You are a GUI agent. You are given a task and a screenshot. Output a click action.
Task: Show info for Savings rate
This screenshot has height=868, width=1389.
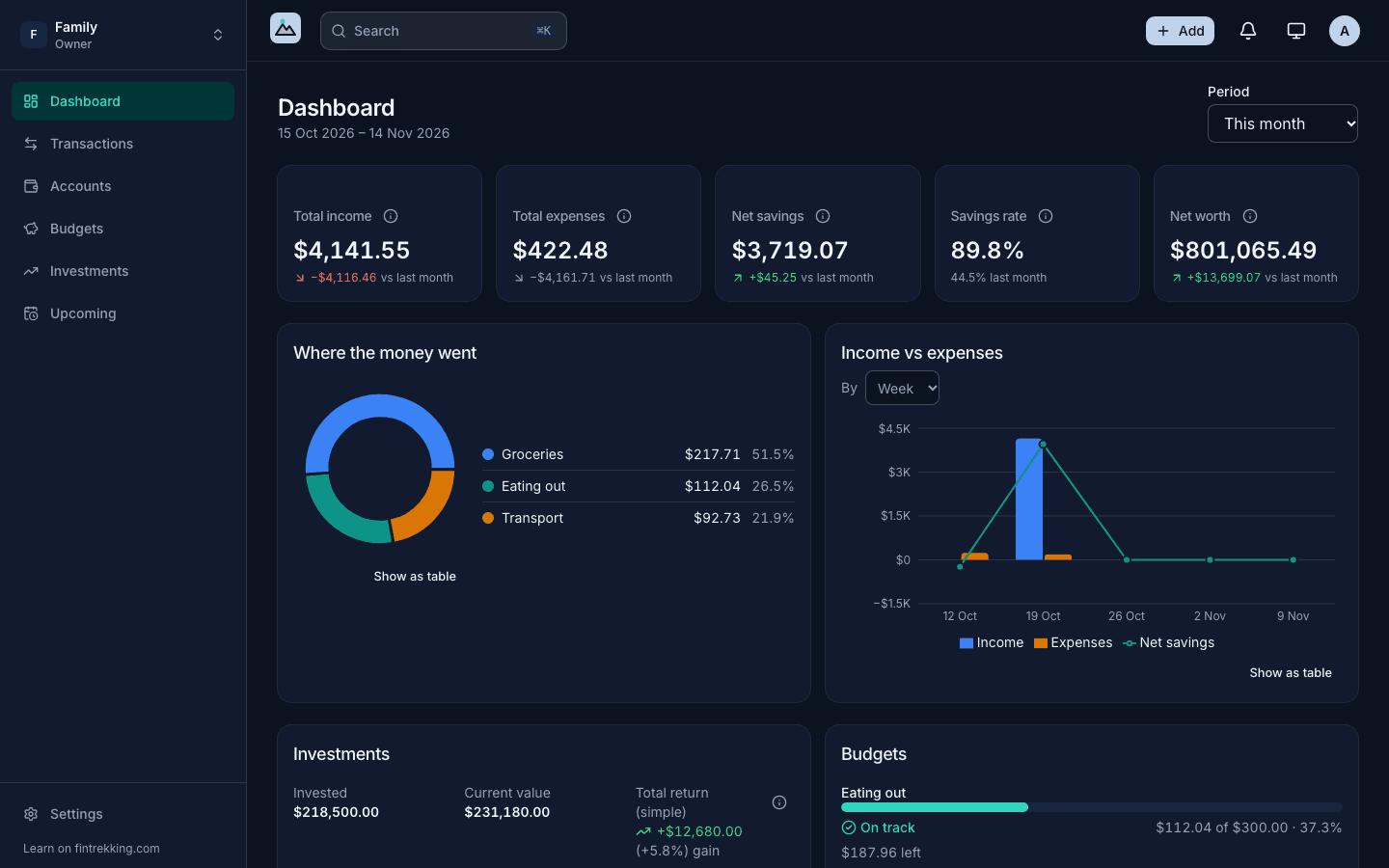1046,216
